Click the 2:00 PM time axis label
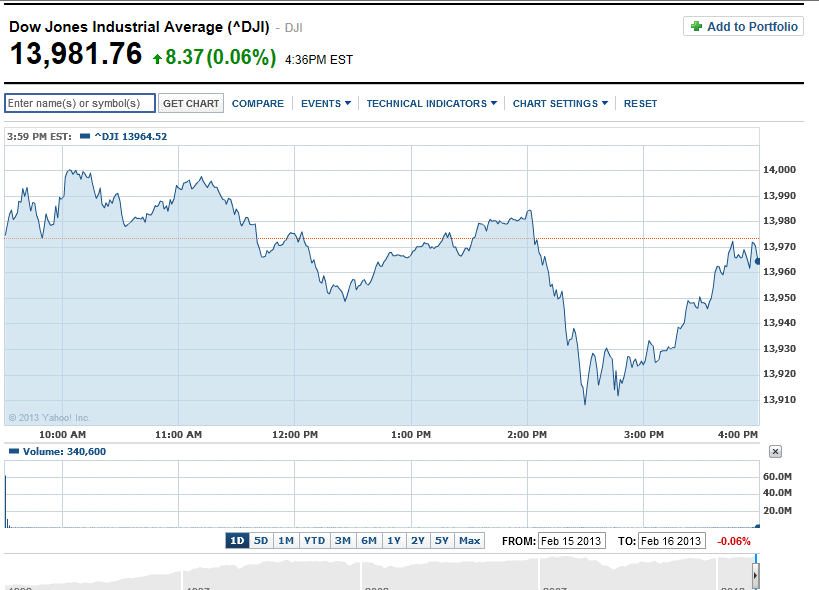Image resolution: width=819 pixels, height=590 pixels. click(527, 434)
